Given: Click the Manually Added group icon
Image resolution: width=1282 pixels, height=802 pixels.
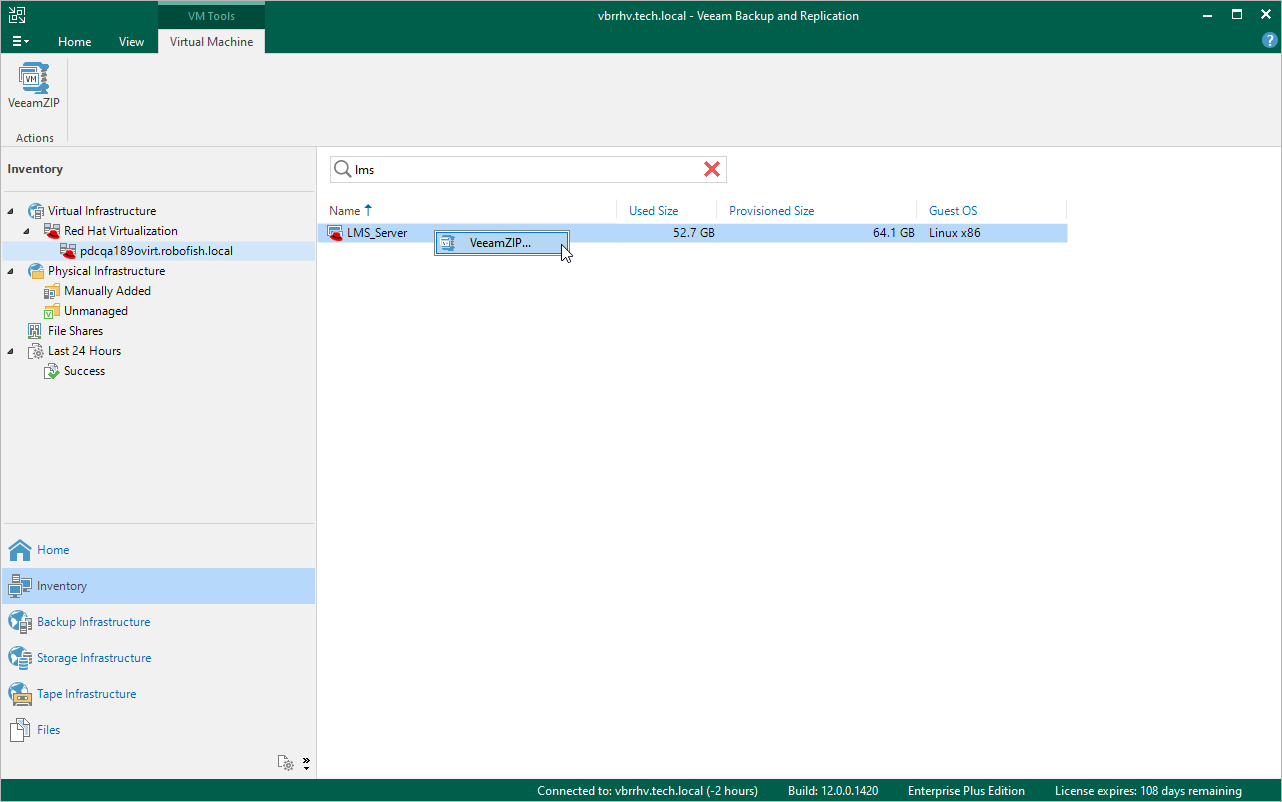Looking at the screenshot, I should [x=52, y=291].
